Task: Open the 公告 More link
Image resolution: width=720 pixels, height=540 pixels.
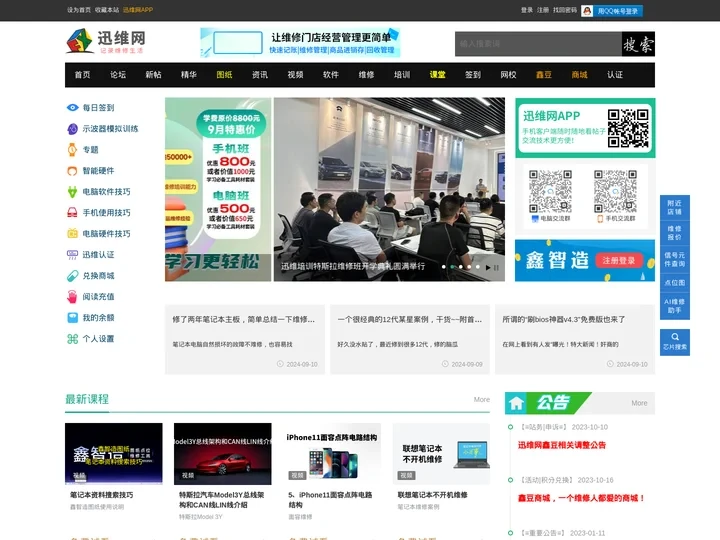Action: (639, 403)
